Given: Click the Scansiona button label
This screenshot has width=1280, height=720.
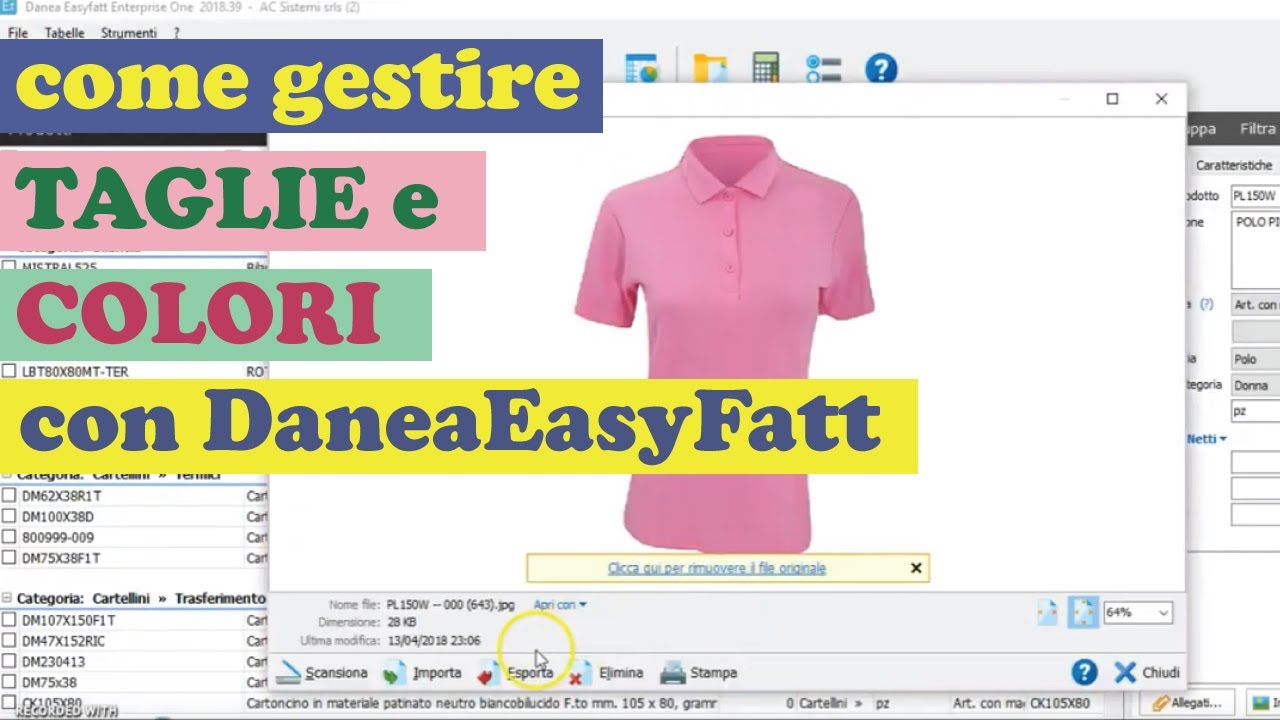Looking at the screenshot, I should (336, 673).
